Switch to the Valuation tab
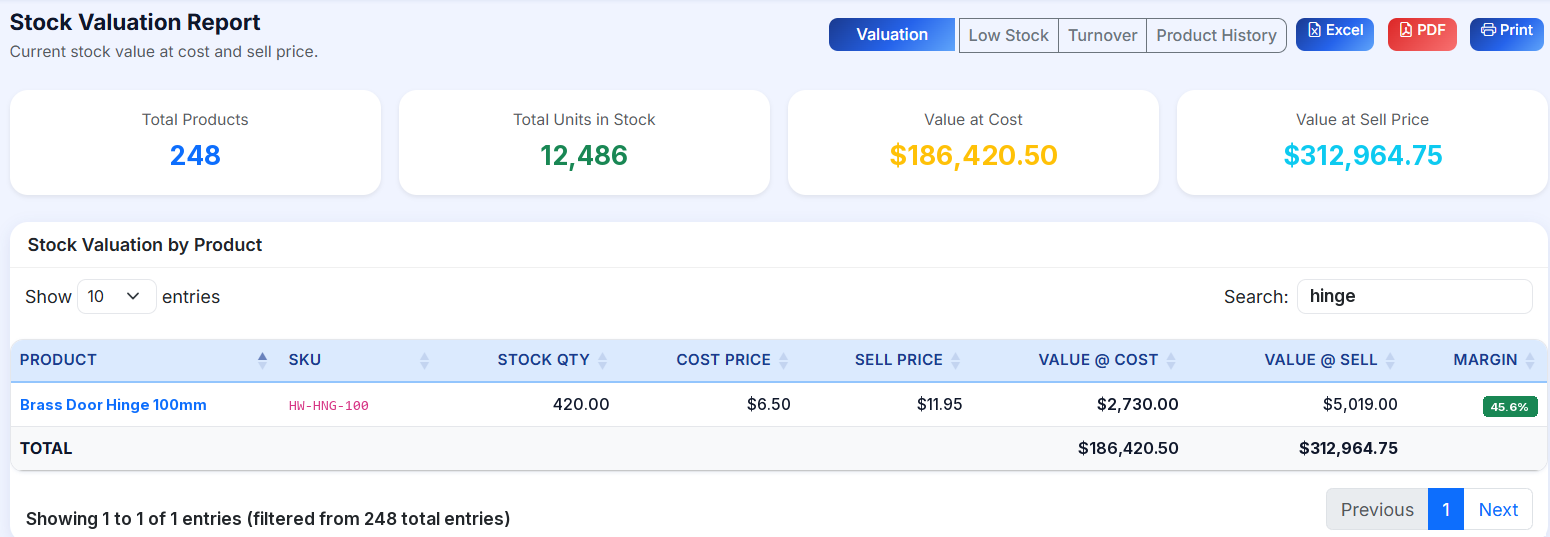1550x537 pixels. [892, 35]
